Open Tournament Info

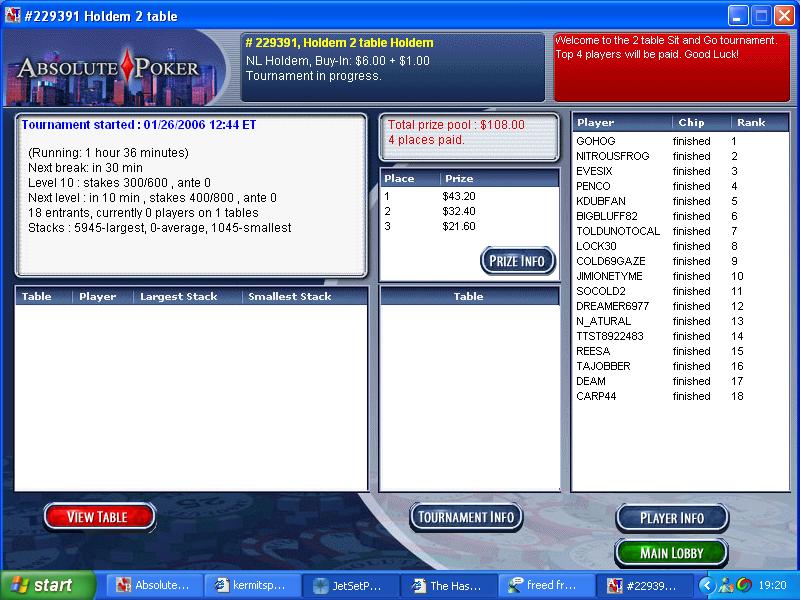pyautogui.click(x=466, y=517)
